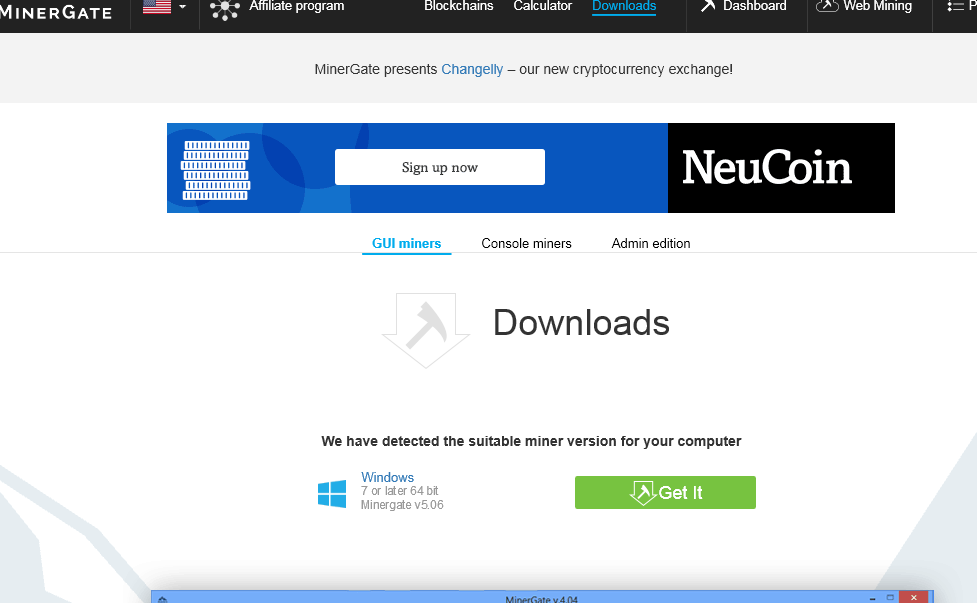This screenshot has height=603, width=977.
Task: Click the Windows logo icon
Action: coord(332,493)
